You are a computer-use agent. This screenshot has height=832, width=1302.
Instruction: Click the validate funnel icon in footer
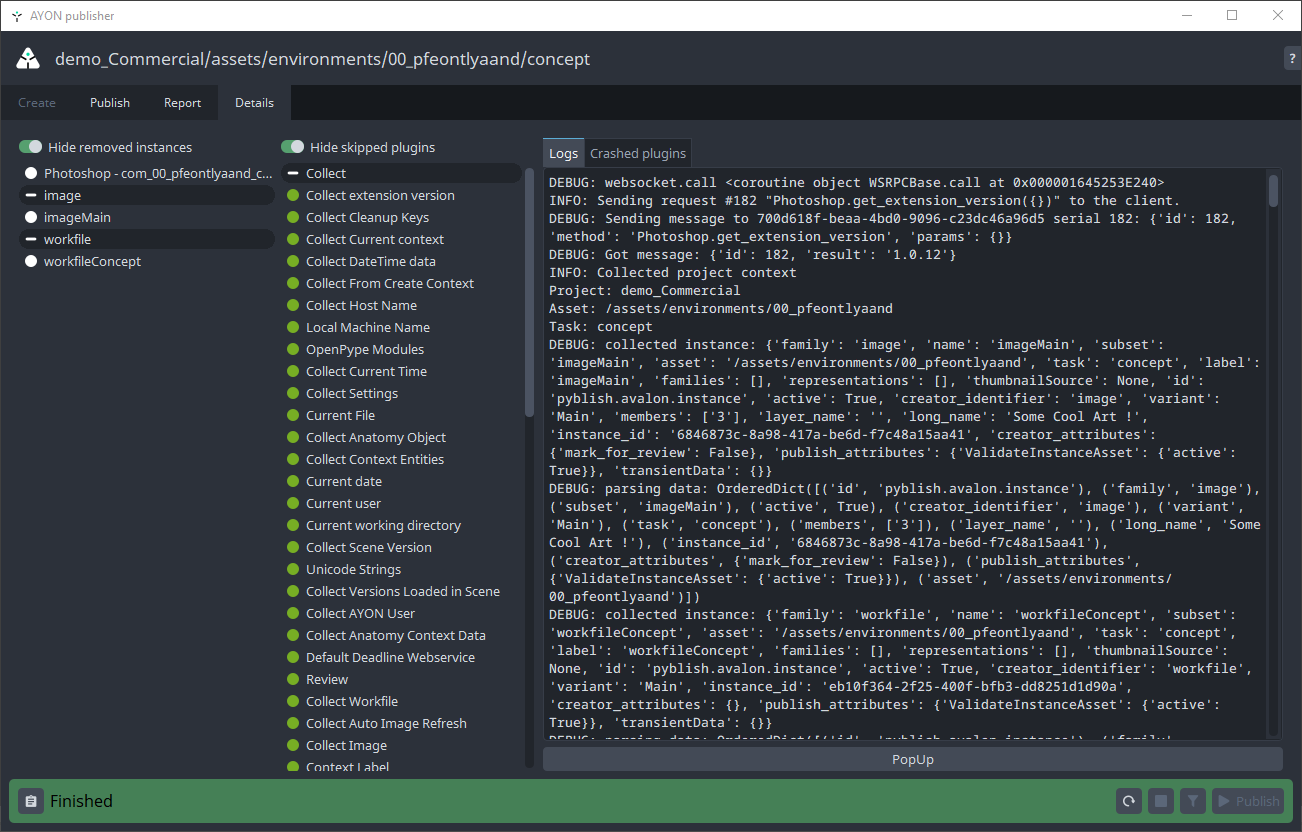pos(1191,801)
